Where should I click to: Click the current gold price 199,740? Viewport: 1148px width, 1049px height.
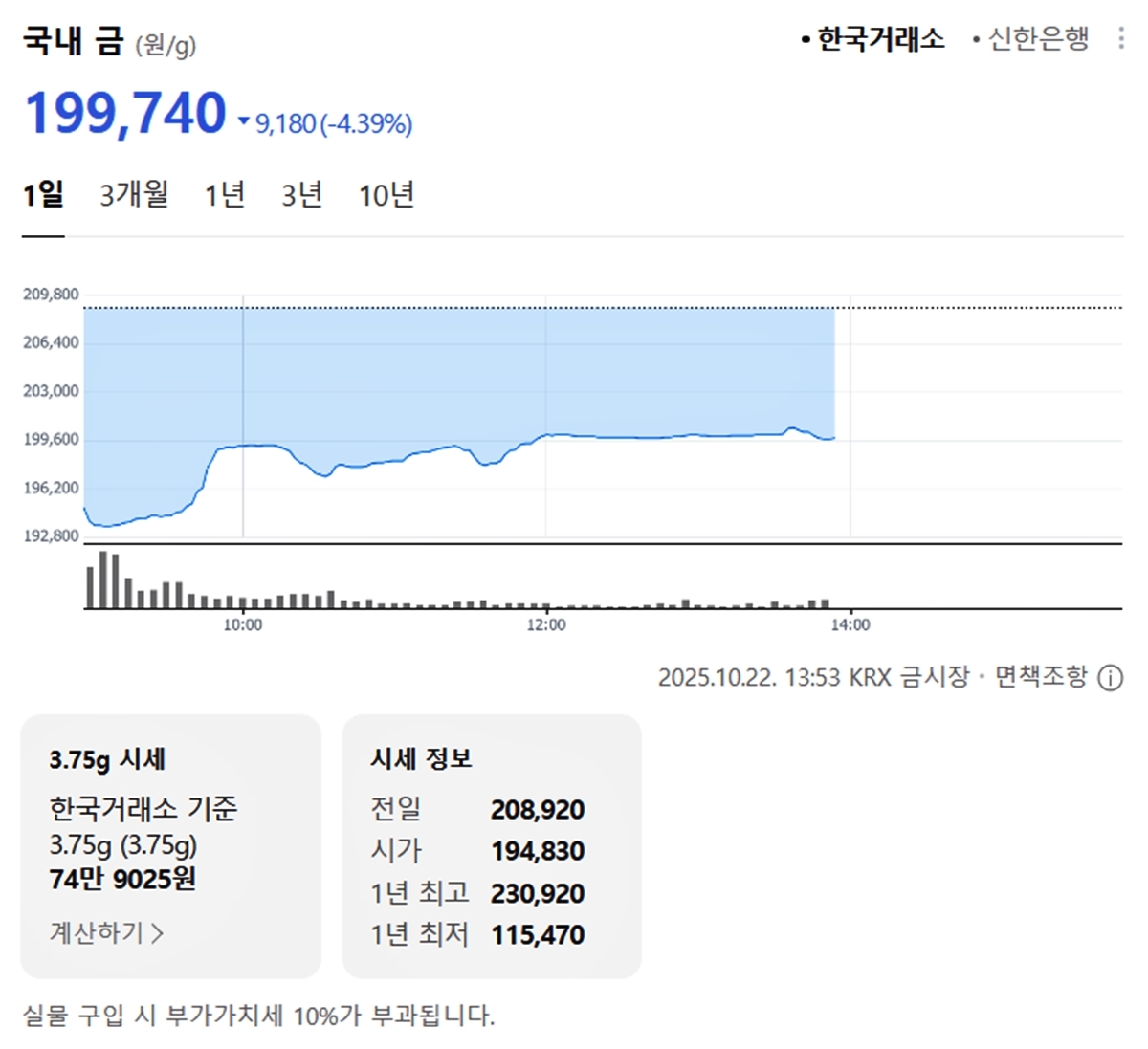point(125,114)
